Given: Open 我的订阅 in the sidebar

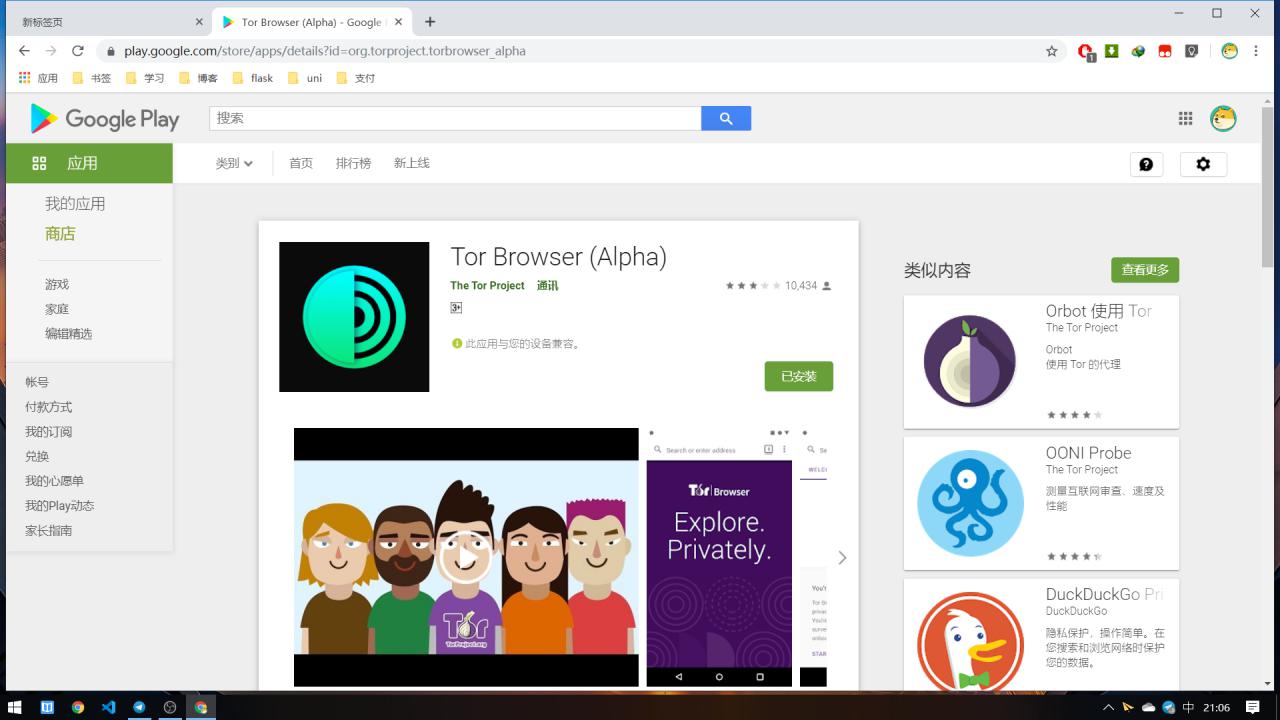Looking at the screenshot, I should tap(49, 432).
